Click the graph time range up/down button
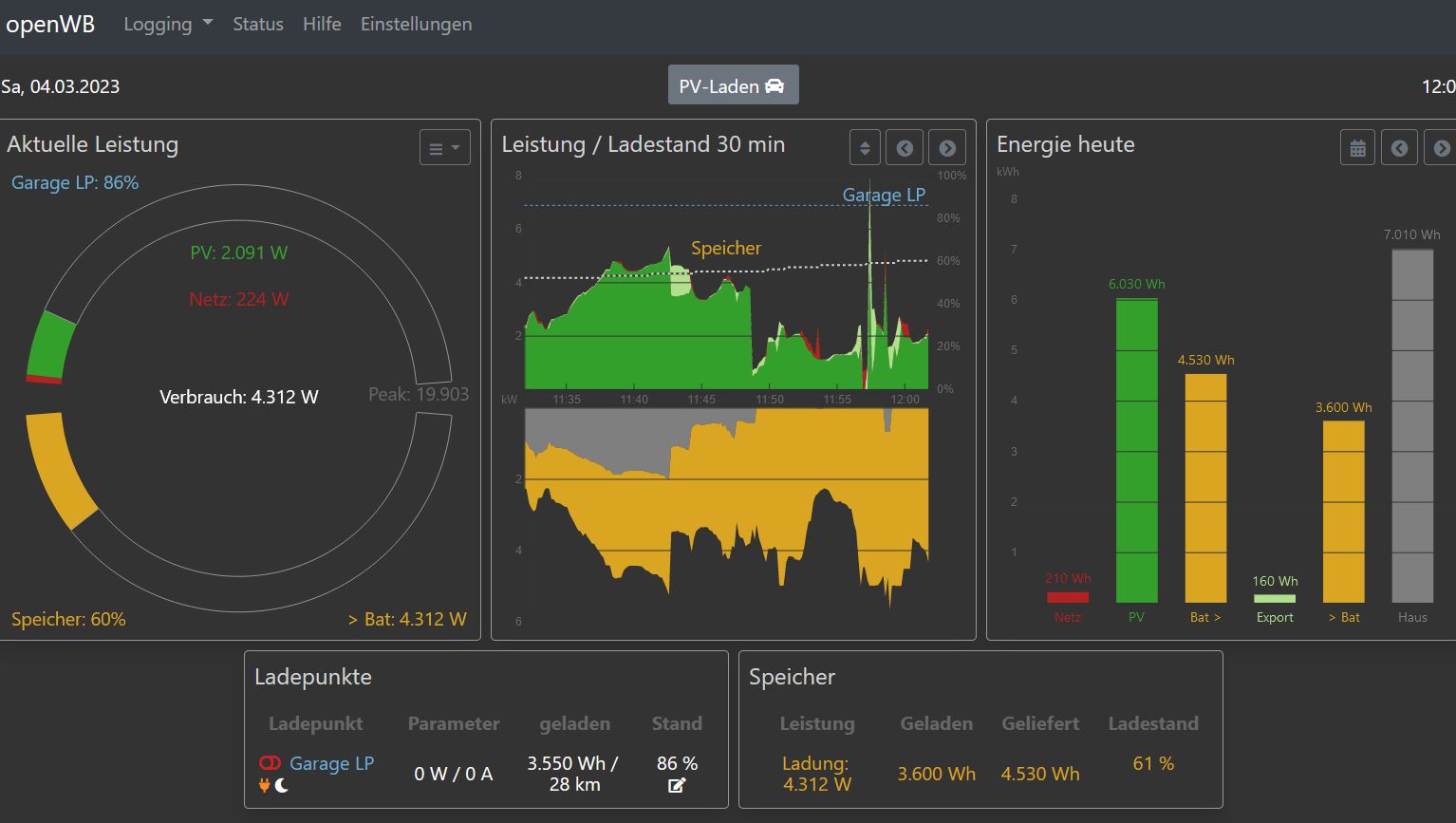The image size is (1456, 823). click(865, 148)
